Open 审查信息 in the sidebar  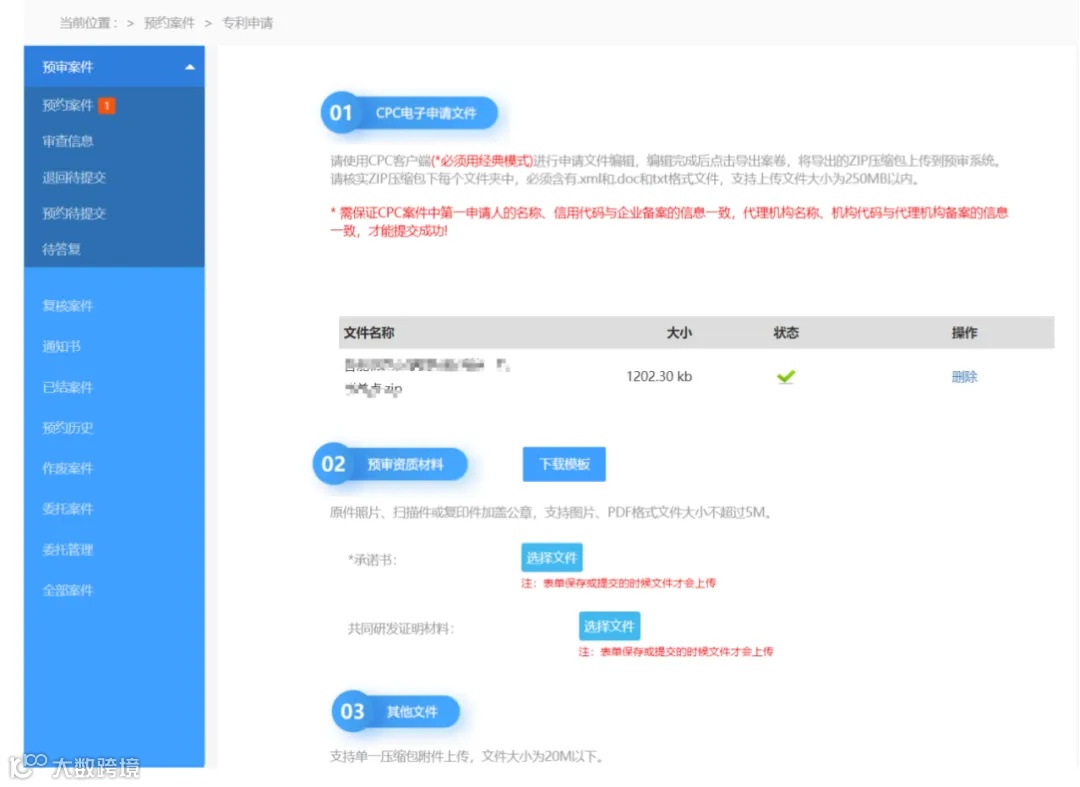[x=68, y=141]
